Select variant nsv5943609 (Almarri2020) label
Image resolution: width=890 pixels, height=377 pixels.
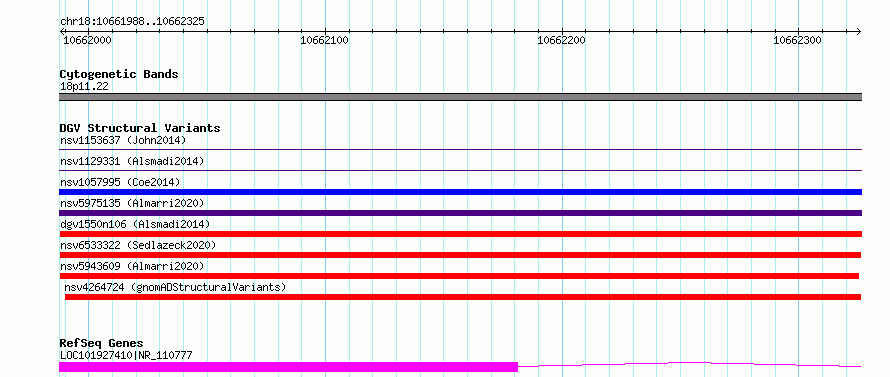[132, 266]
